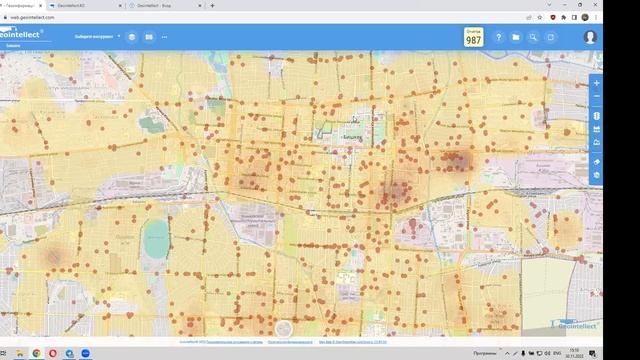Open the first footer link (user agreement)

pyautogui.click(x=234, y=342)
